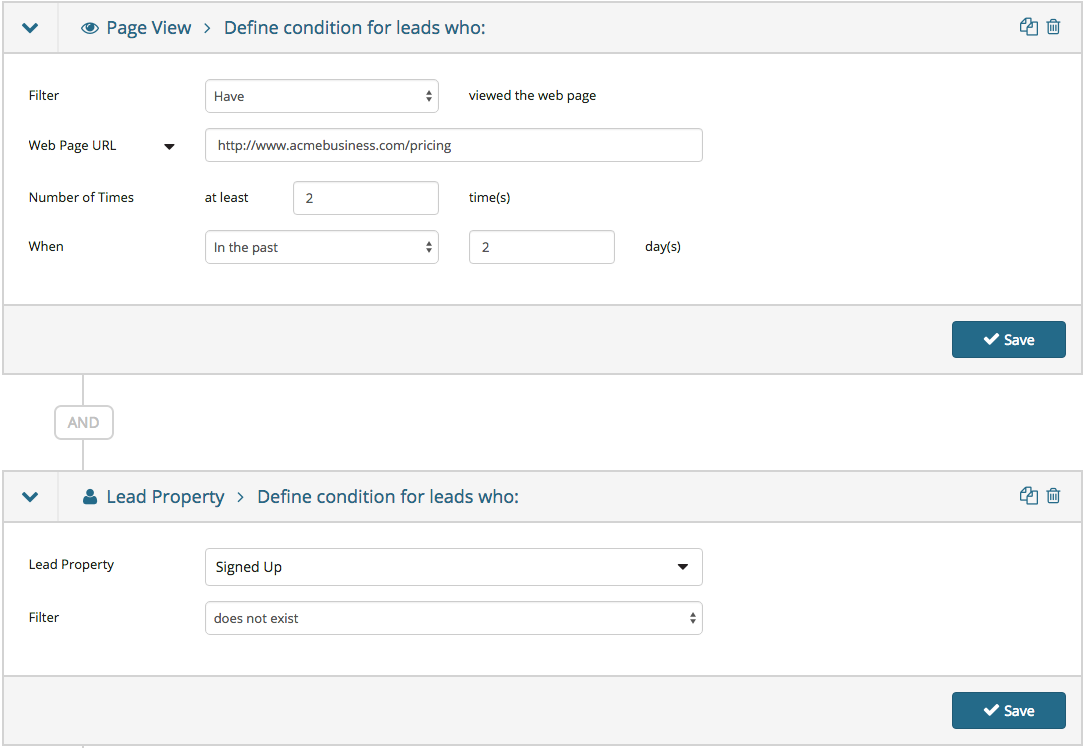Click 'Define condition for leads who:' in Page View header
1083x748 pixels.
[x=354, y=28]
